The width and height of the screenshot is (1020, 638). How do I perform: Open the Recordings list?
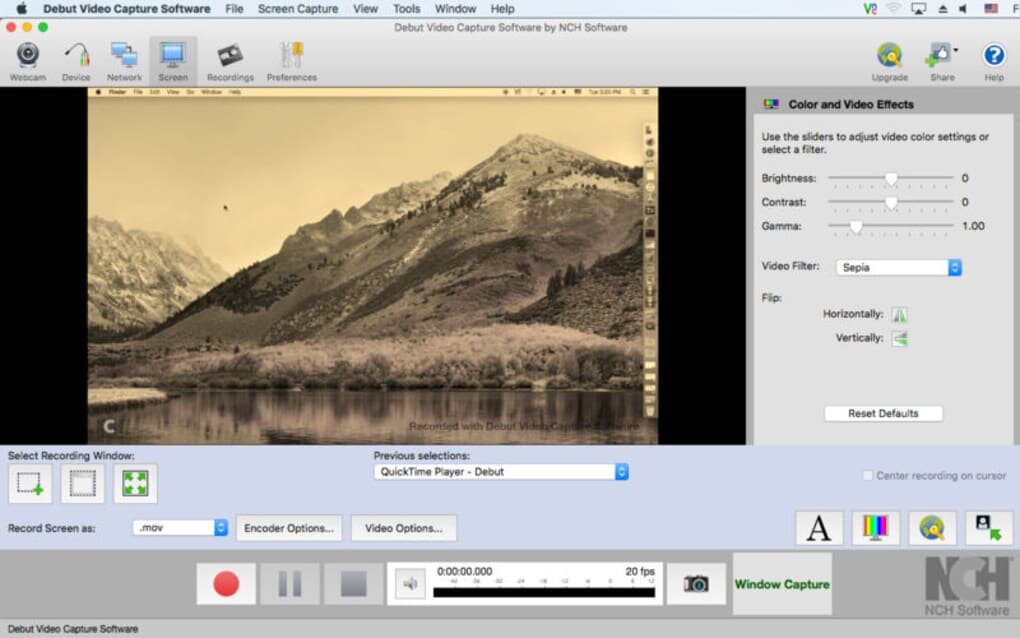click(x=229, y=58)
